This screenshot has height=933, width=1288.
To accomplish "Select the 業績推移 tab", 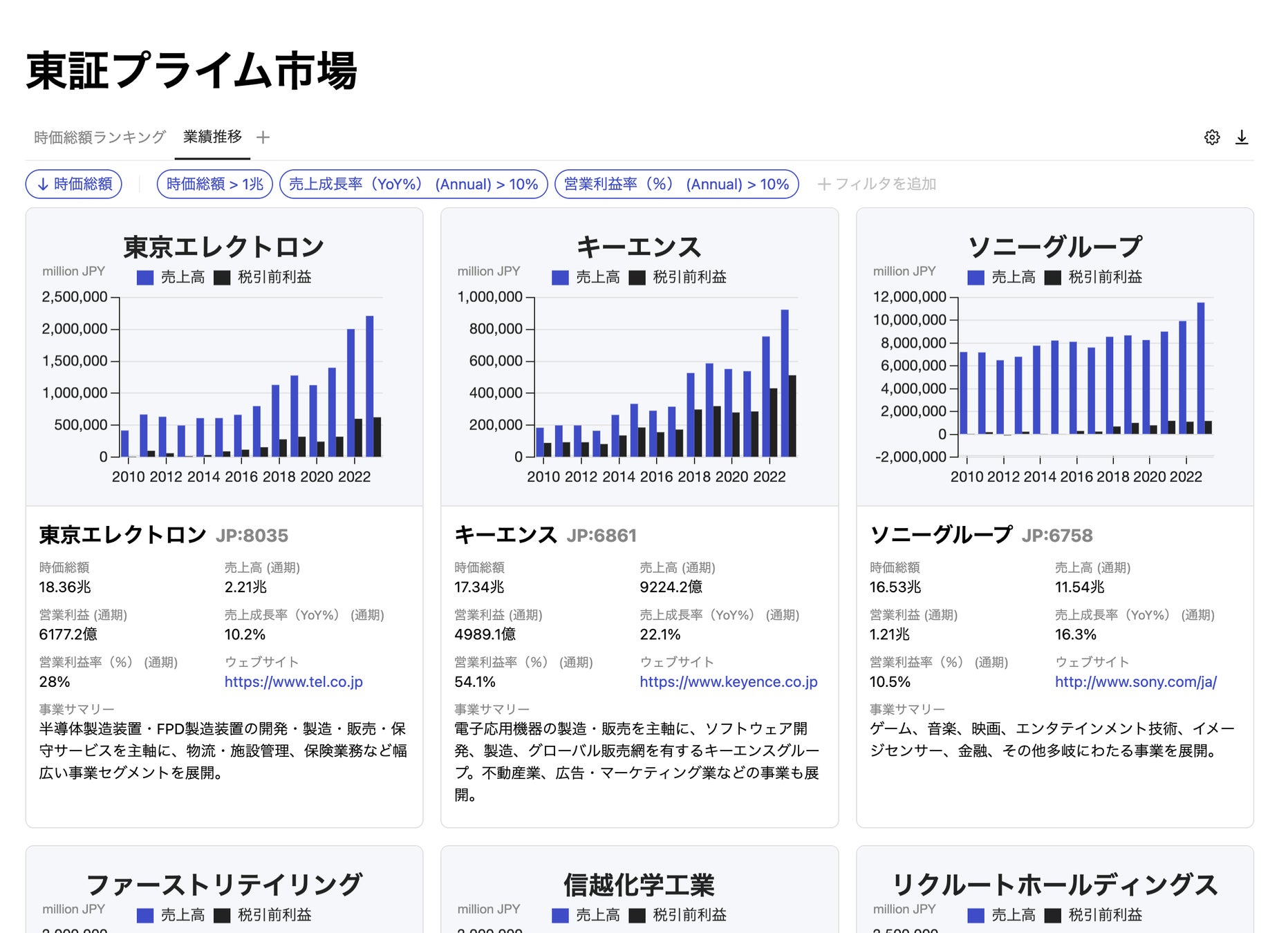I will coord(212,137).
